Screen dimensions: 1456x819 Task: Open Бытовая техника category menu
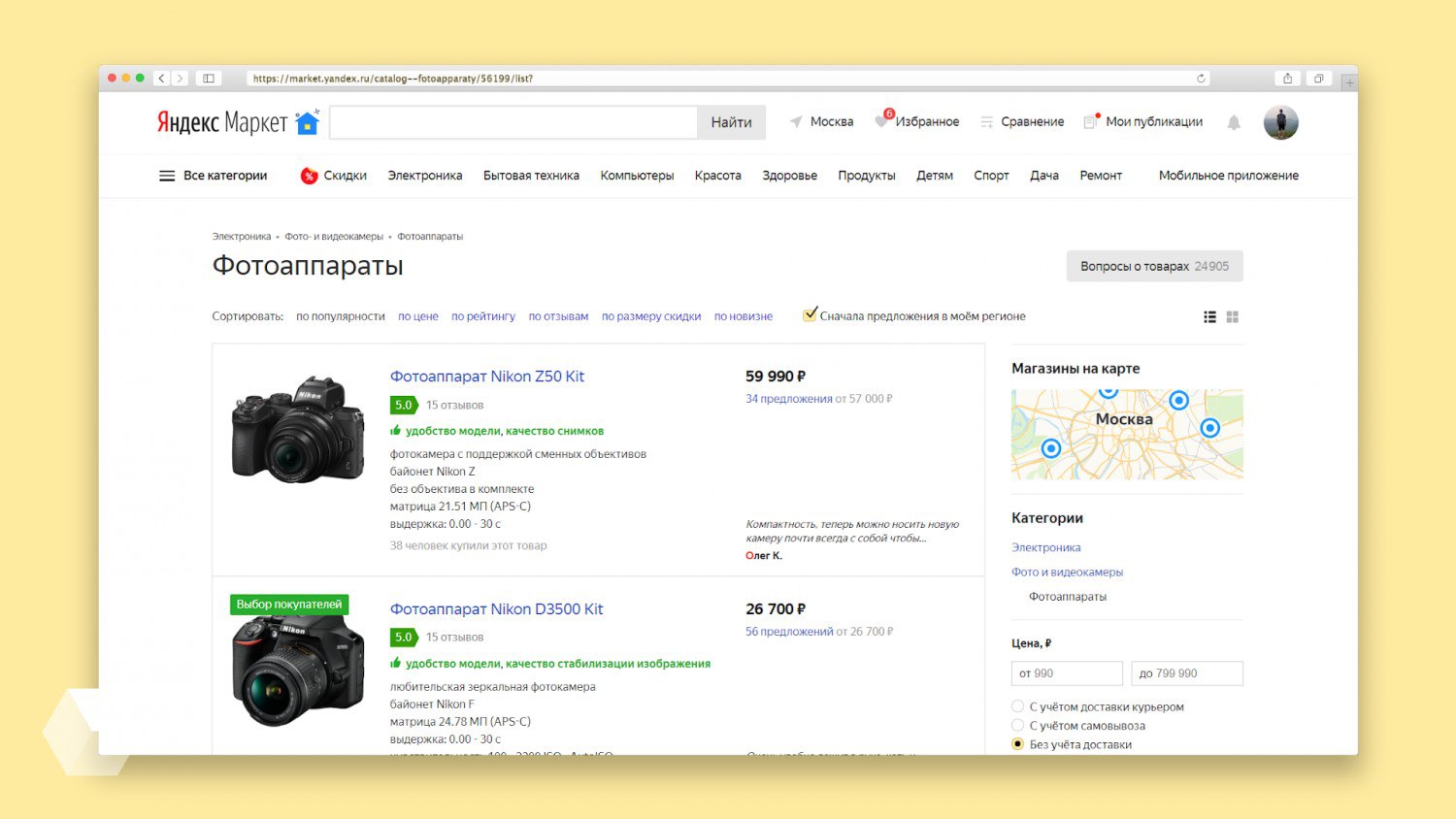531,176
